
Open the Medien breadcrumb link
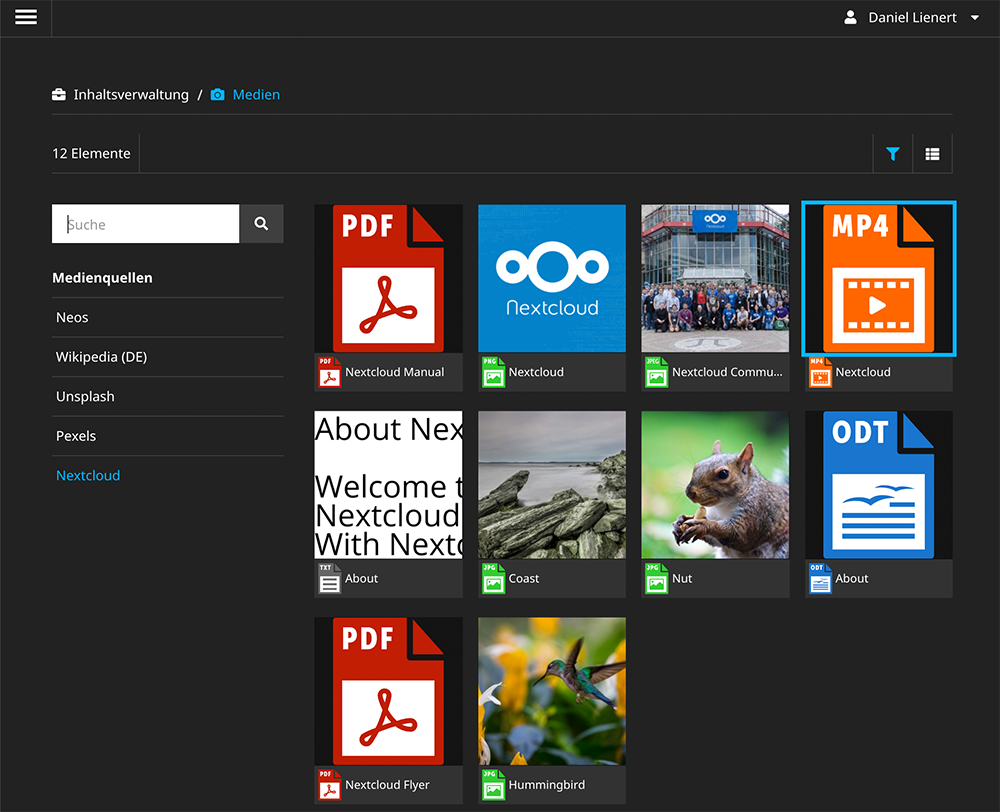[x=256, y=94]
